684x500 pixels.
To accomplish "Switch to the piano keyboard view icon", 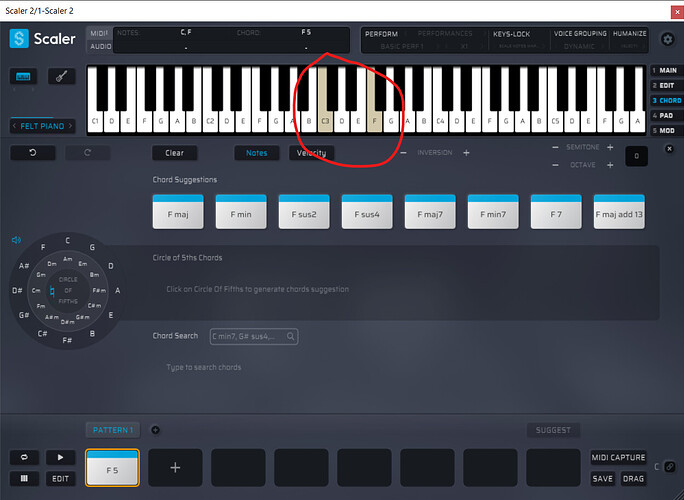I will 23,77.
